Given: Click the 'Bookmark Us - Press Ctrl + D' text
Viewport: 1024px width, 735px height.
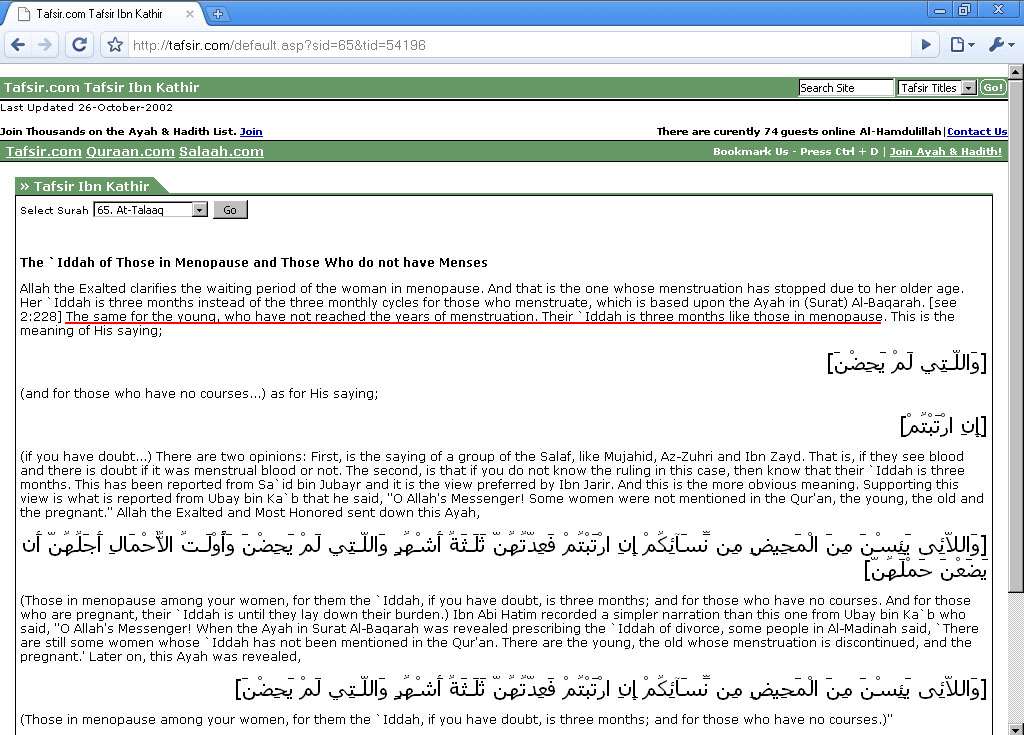Looking at the screenshot, I should pos(795,152).
